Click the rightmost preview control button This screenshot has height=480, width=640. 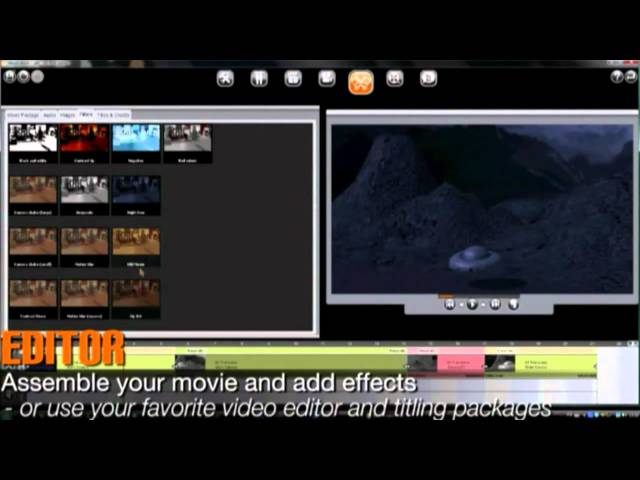[x=513, y=304]
